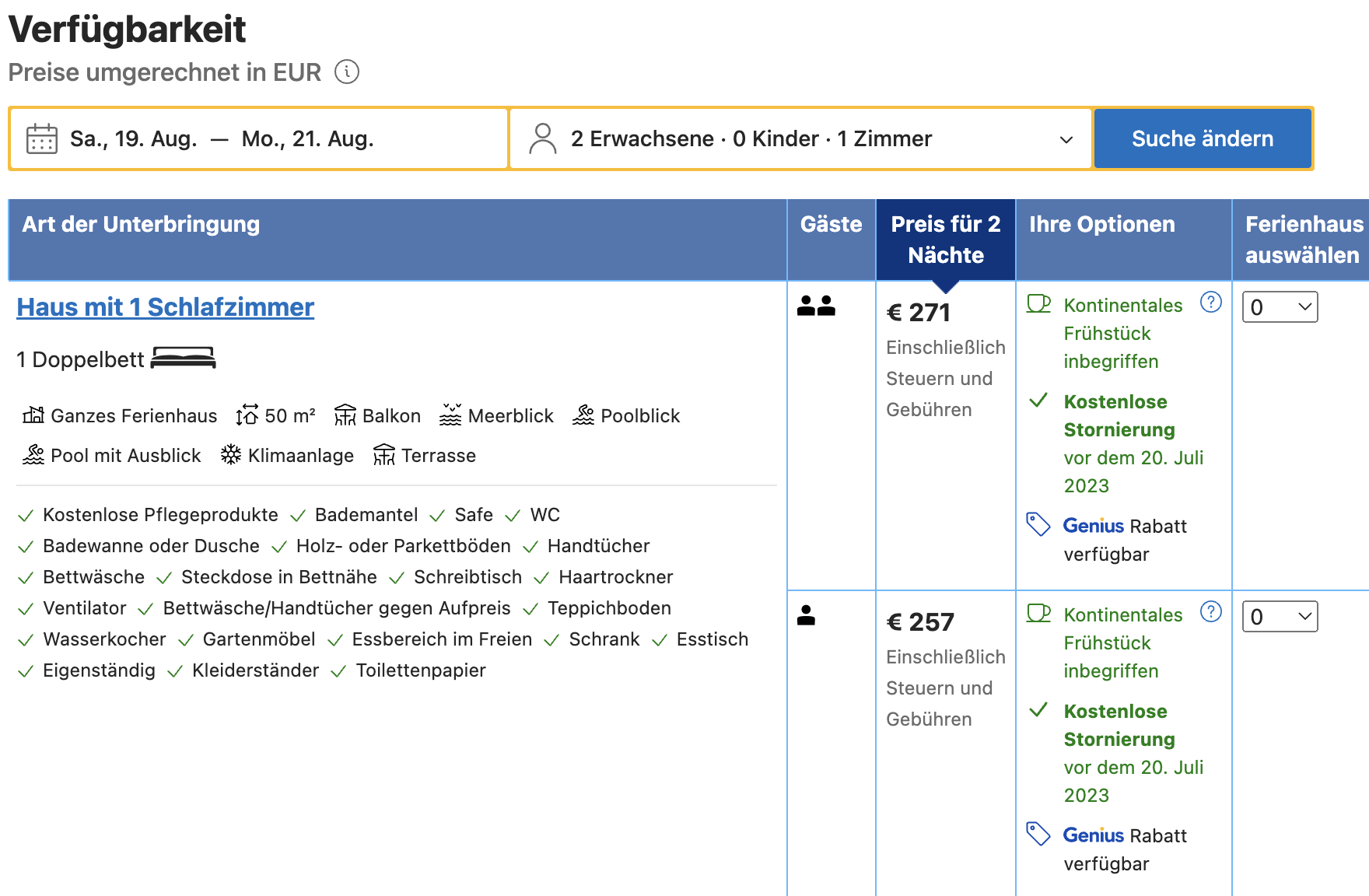This screenshot has height=896, width=1369.
Task: Click the info icon beside EUR prices
Action: 346,72
